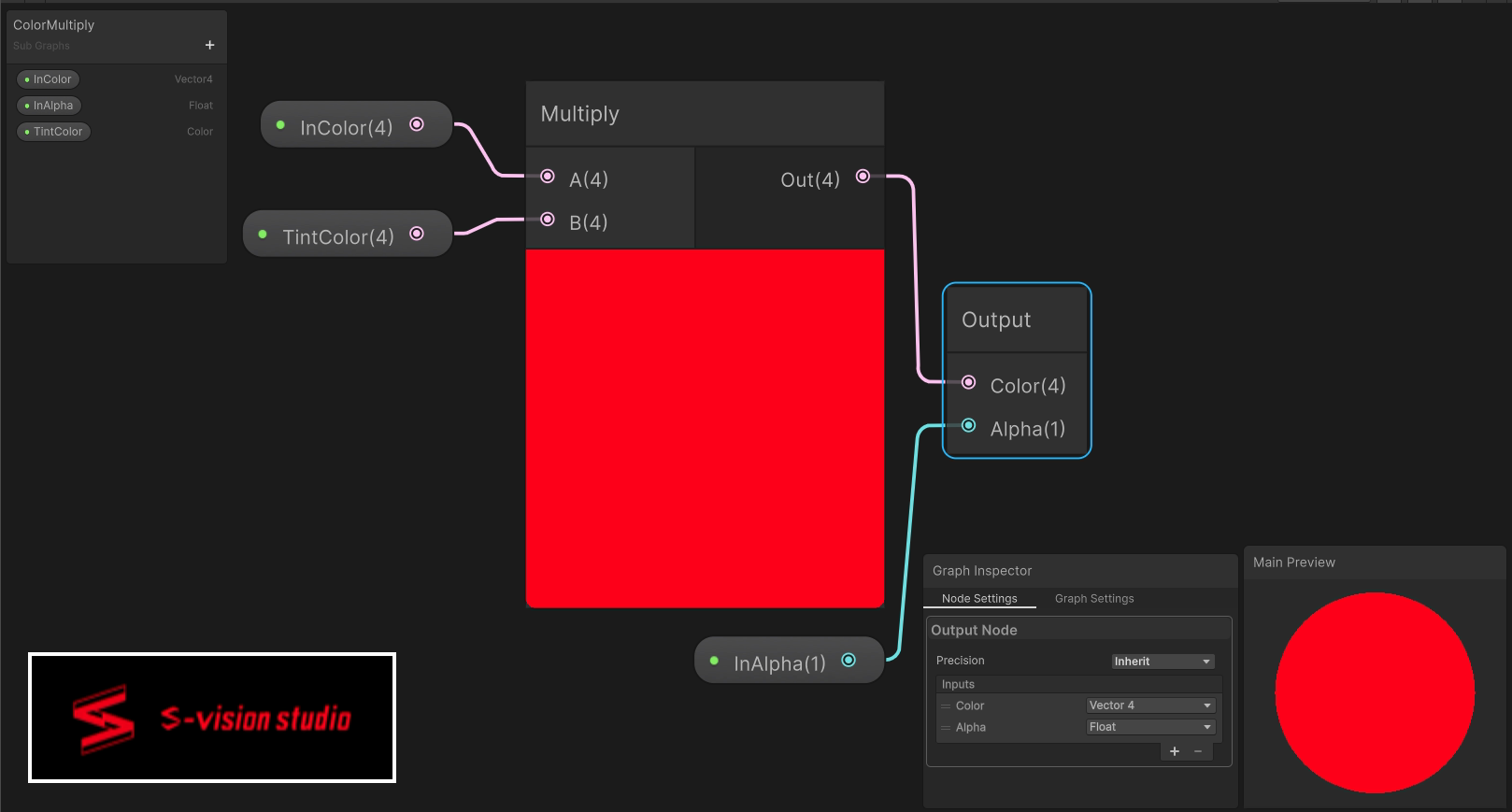Switch to the Node Settings tab
Image resolution: width=1512 pixels, height=812 pixels.
979,598
